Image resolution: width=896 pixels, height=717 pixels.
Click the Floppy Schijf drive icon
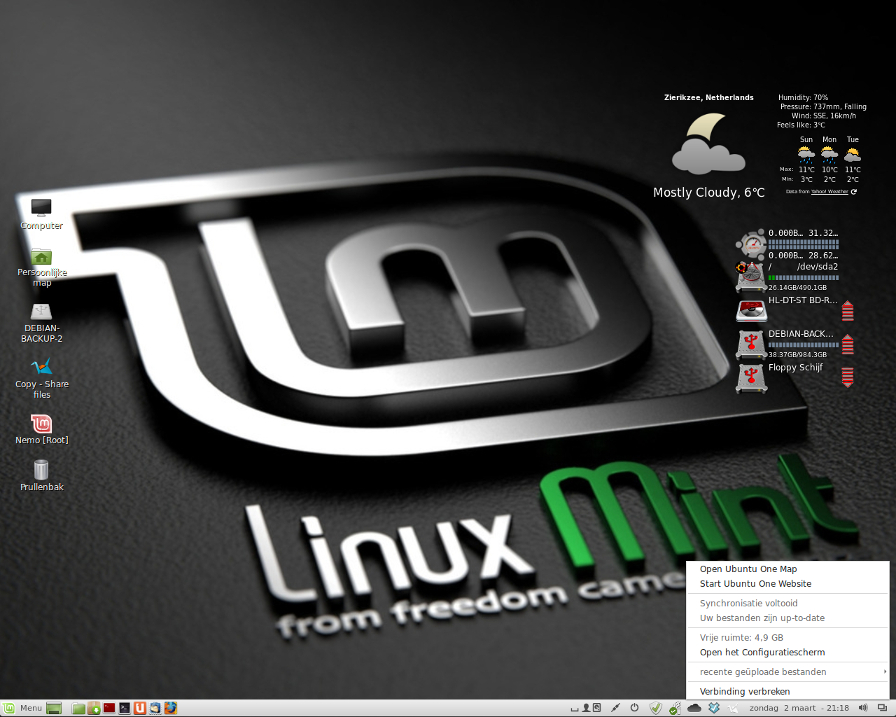click(750, 378)
